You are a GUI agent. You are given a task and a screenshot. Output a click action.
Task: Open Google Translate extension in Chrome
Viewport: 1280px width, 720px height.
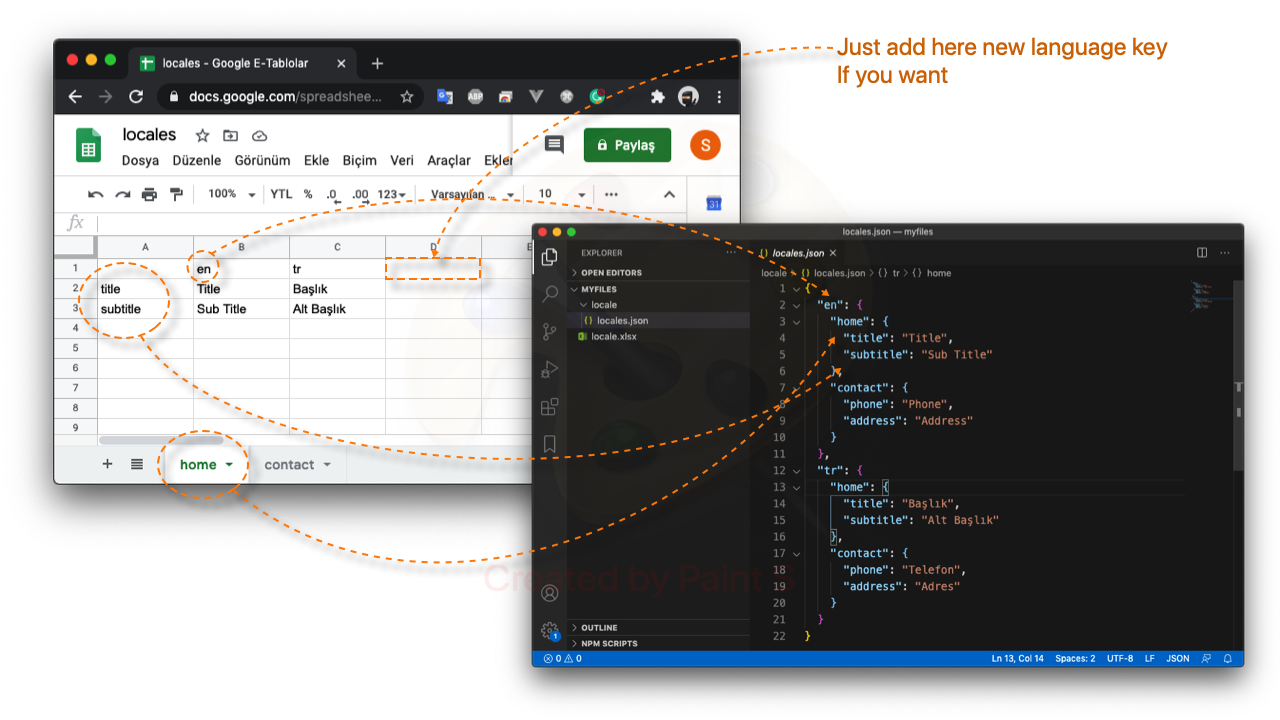point(445,97)
